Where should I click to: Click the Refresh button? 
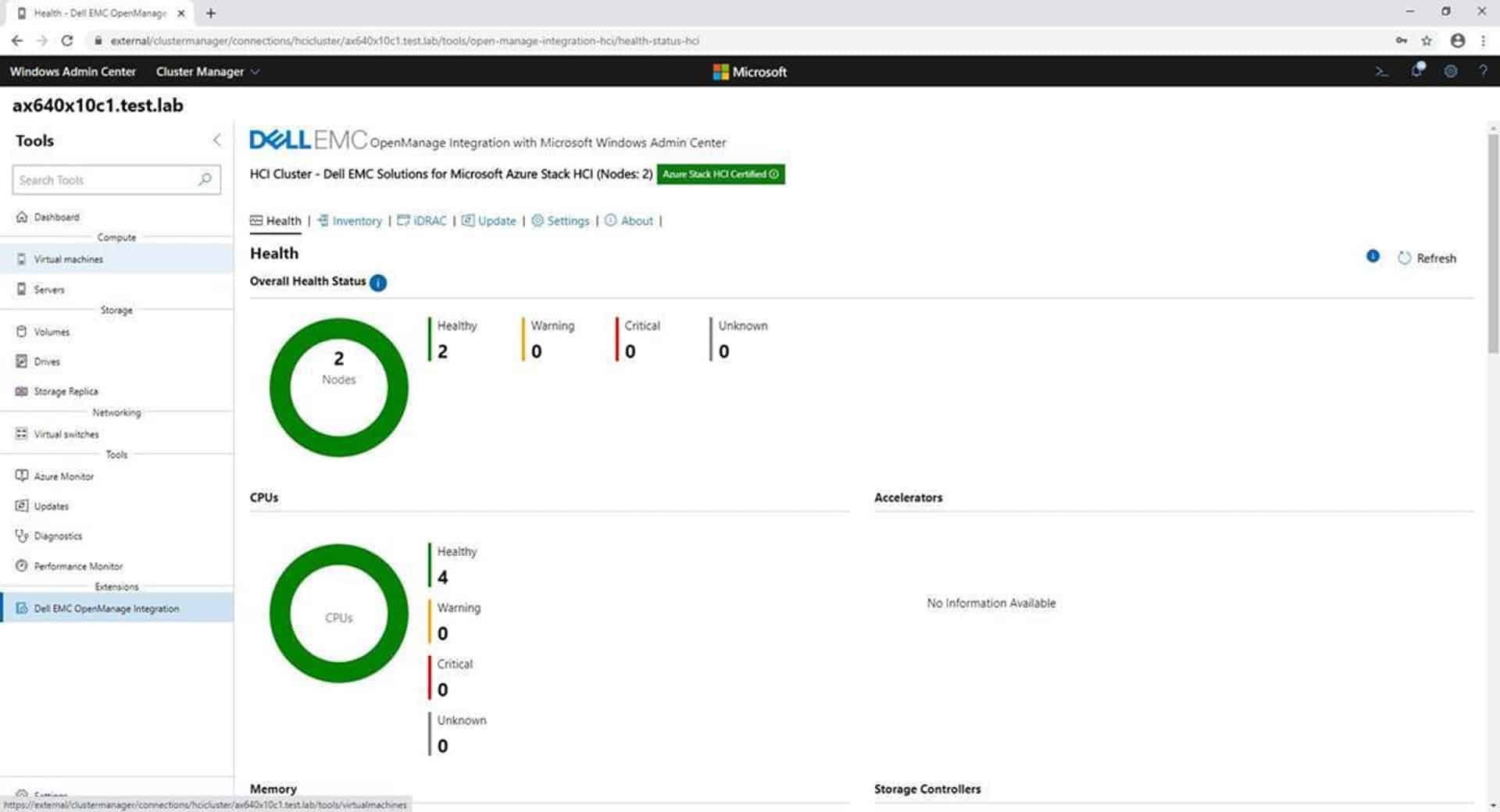[x=1427, y=258]
